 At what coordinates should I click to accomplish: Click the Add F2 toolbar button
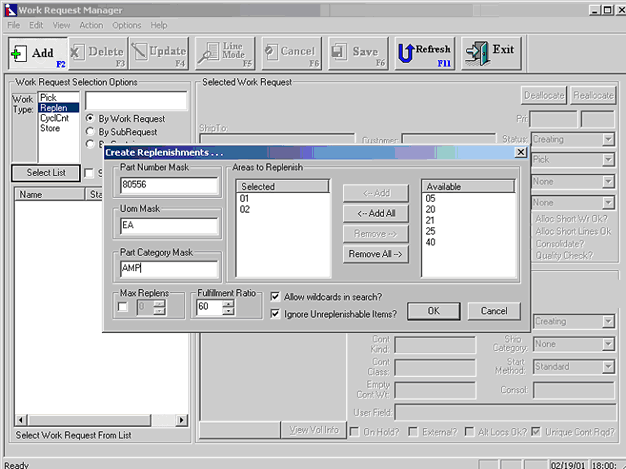(38, 53)
